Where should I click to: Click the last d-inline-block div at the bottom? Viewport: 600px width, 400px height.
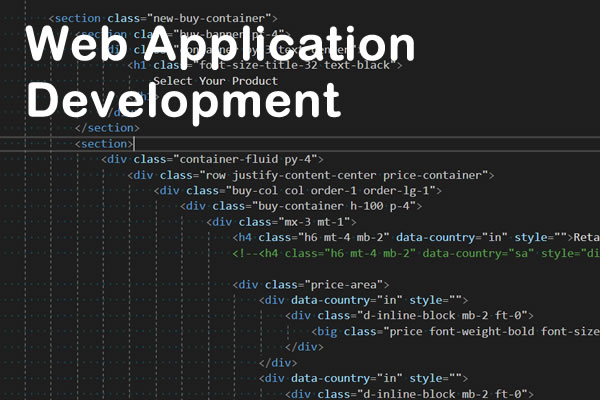tap(410, 393)
